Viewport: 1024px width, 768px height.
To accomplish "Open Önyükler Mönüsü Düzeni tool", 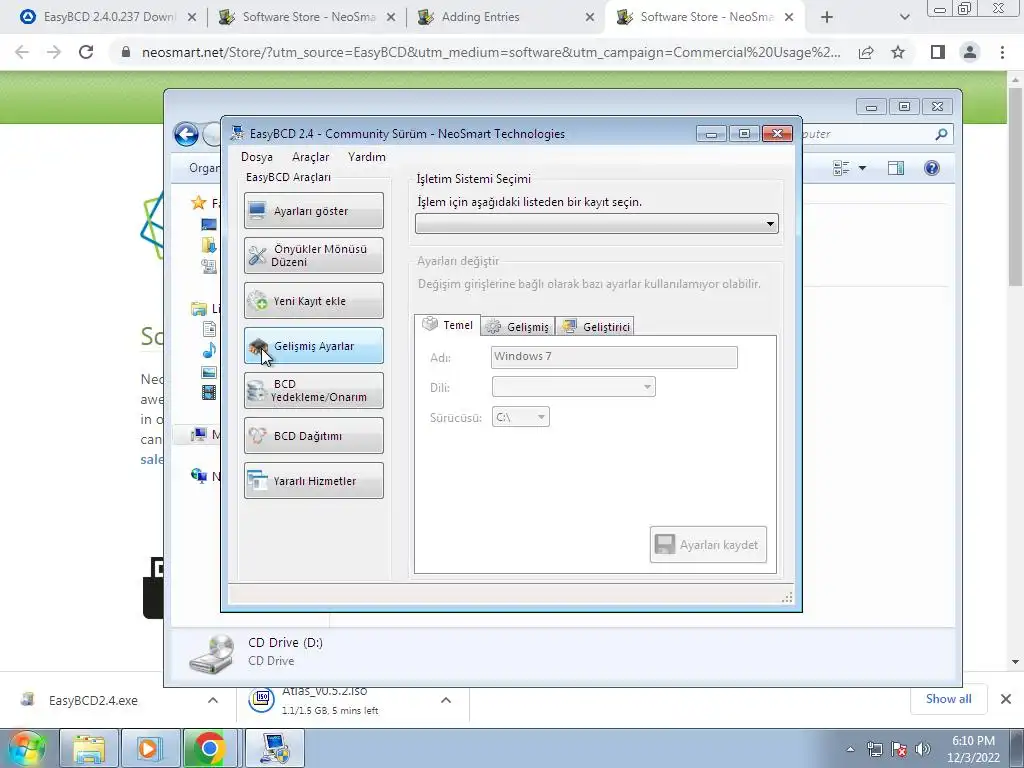I will tap(313, 255).
